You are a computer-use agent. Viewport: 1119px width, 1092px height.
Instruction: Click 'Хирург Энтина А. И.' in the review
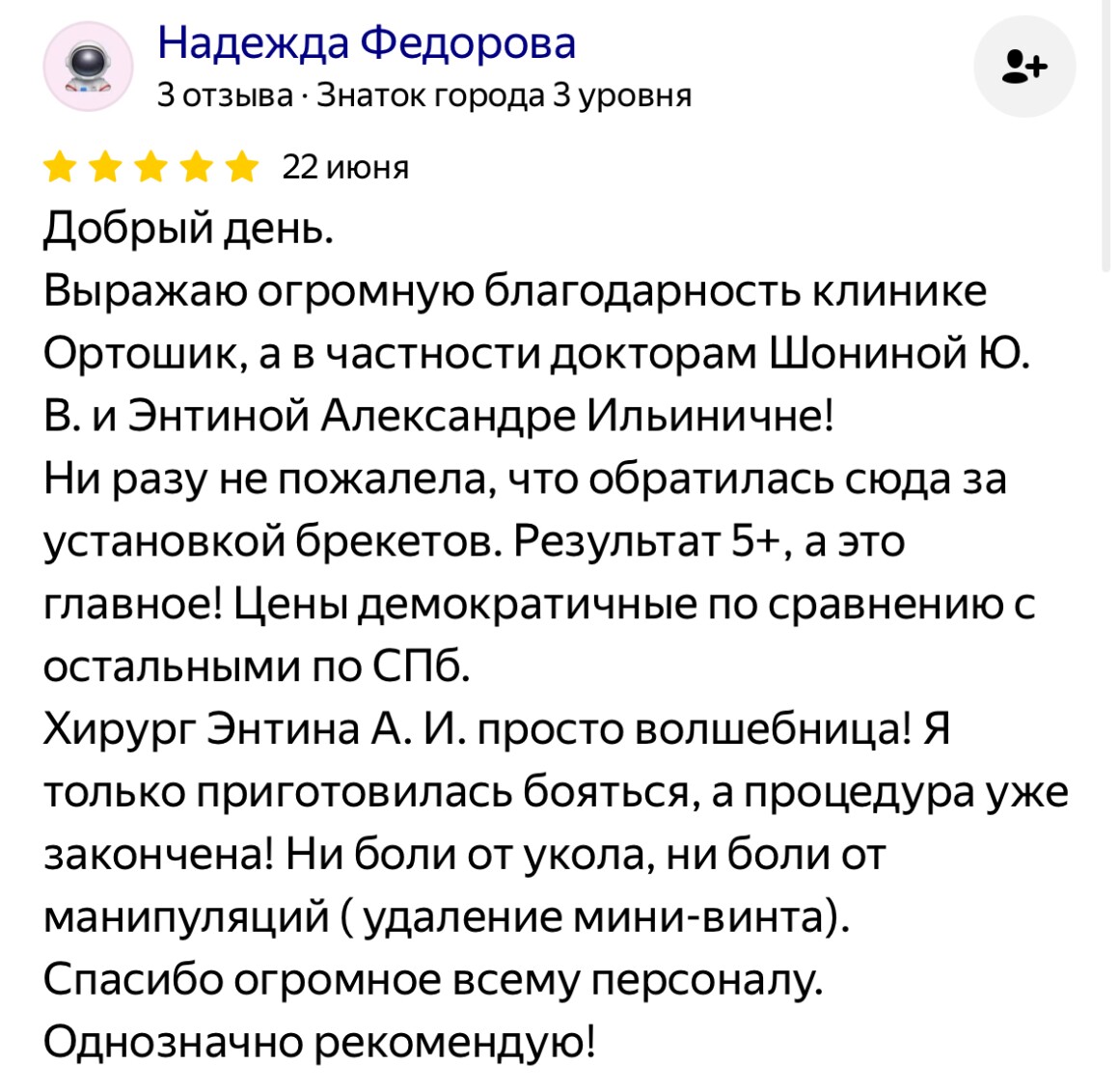255,729
